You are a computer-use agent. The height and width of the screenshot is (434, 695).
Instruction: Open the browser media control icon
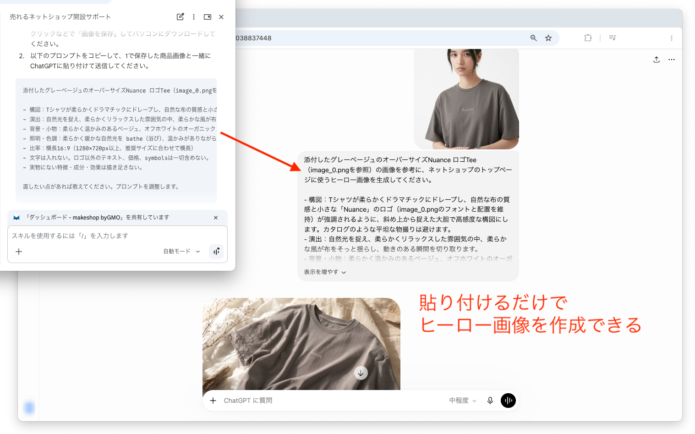click(x=613, y=38)
